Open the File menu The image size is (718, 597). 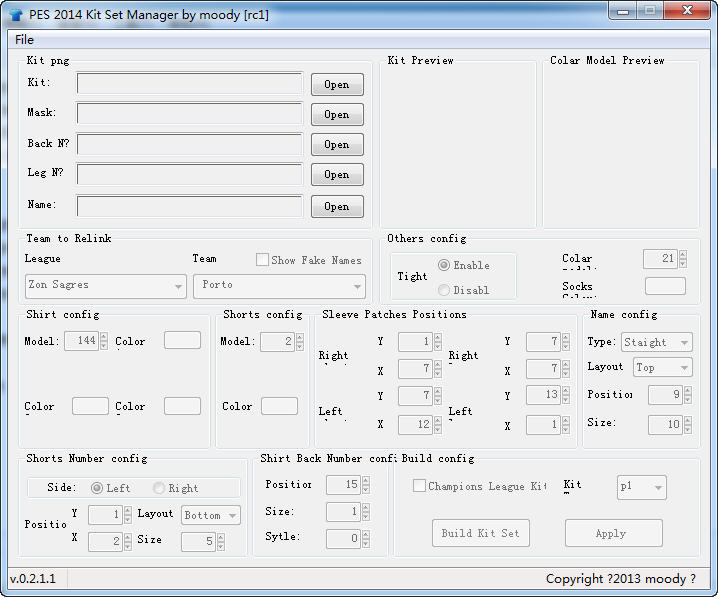[x=24, y=40]
